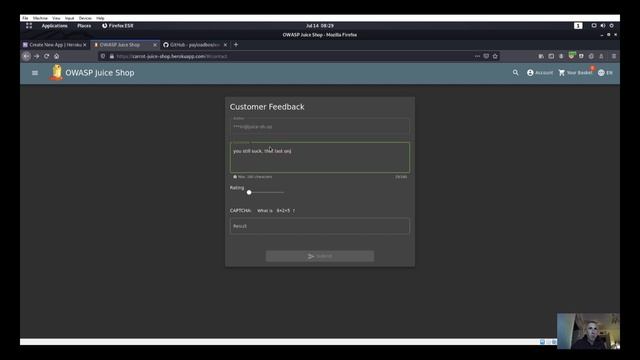
Task: Close the OWASP Juice Shop tab
Action: click(155, 45)
